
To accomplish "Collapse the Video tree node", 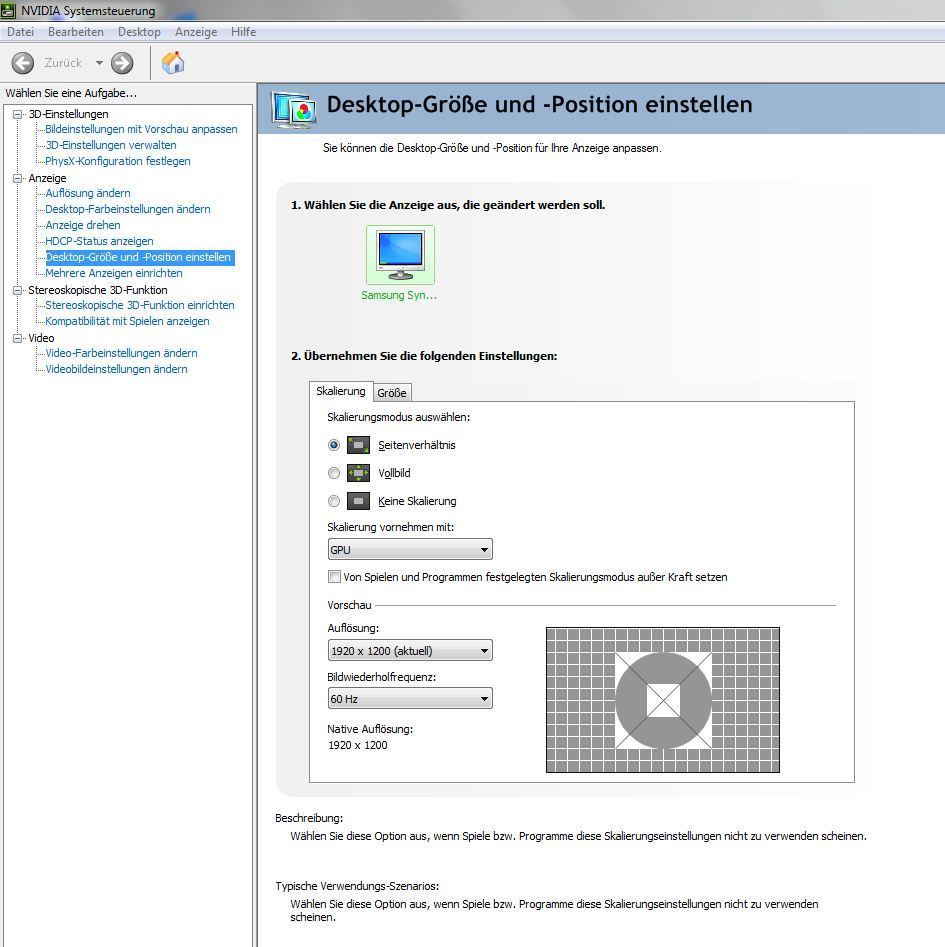I will click(18, 338).
